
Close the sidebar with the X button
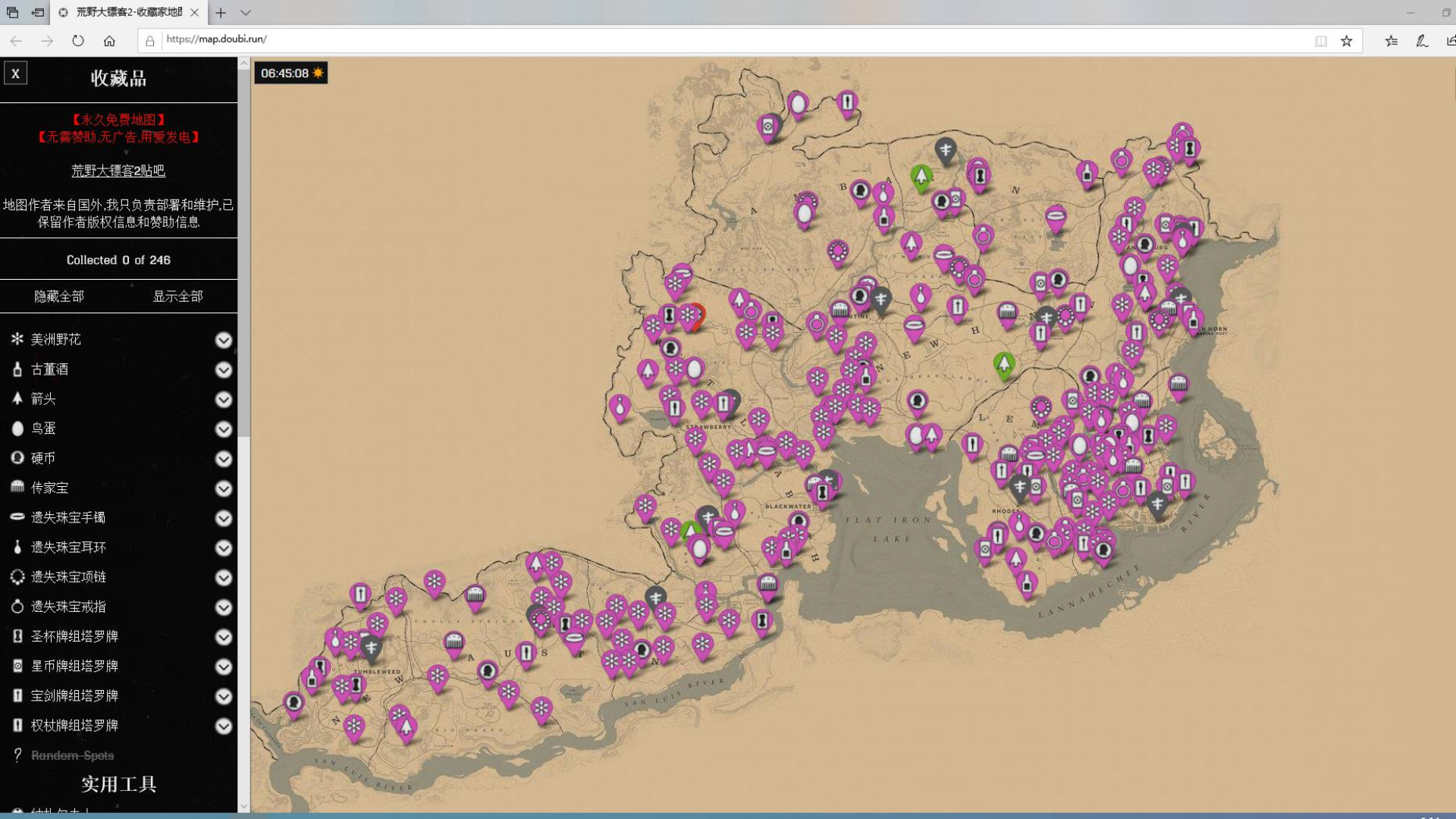click(15, 74)
